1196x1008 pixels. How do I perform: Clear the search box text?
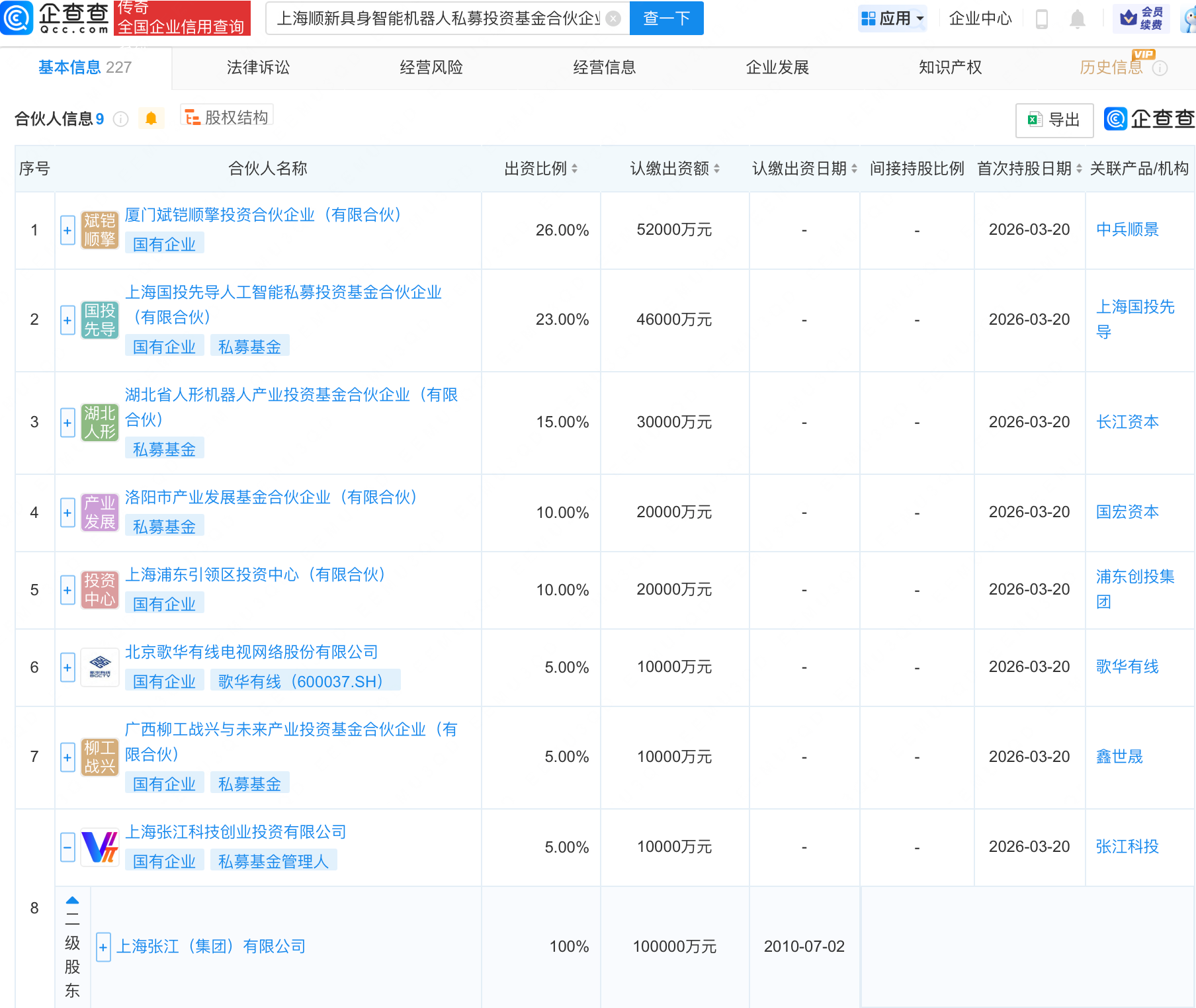coord(613,19)
